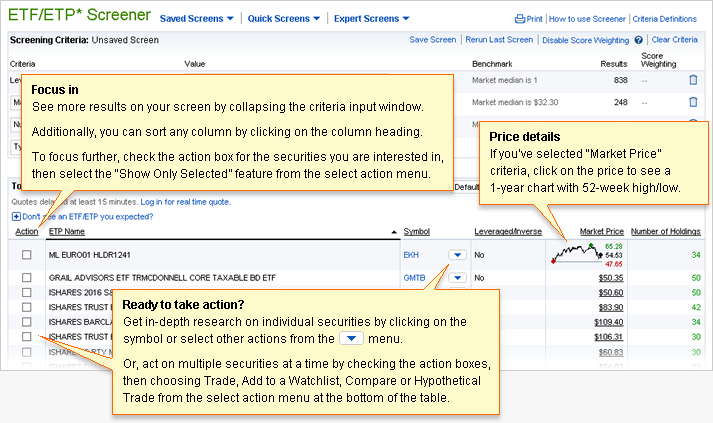
Task: Click the Clear Criteria link
Action: pos(673,40)
